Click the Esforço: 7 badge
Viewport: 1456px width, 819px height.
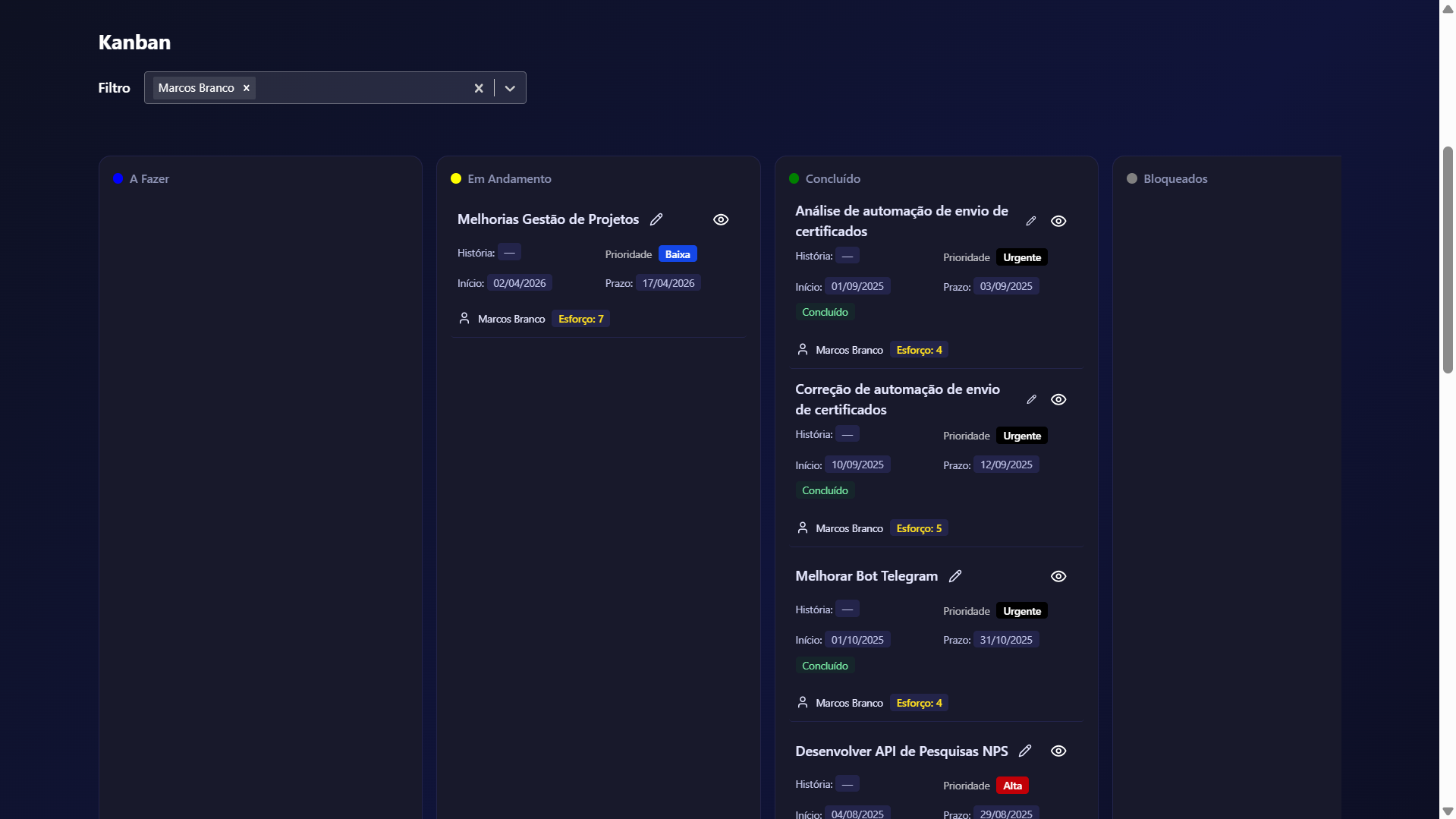coord(581,319)
